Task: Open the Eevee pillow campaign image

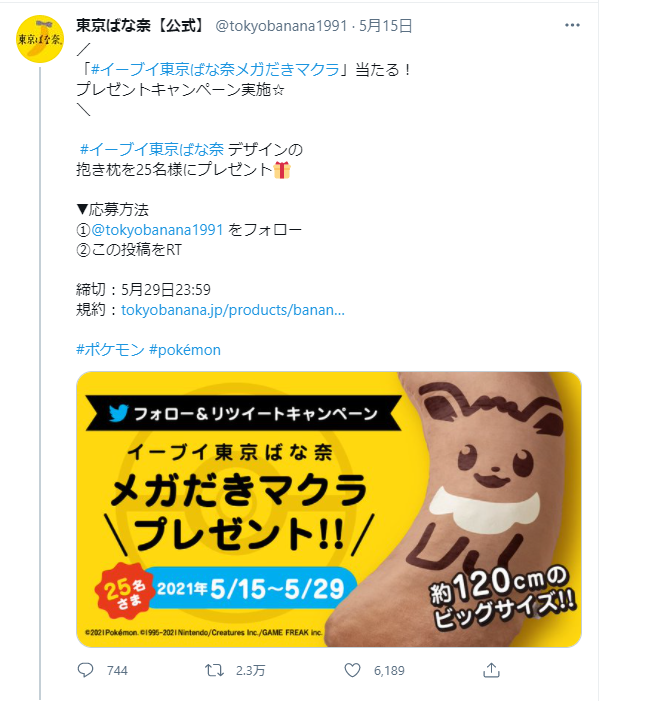Action: point(329,509)
